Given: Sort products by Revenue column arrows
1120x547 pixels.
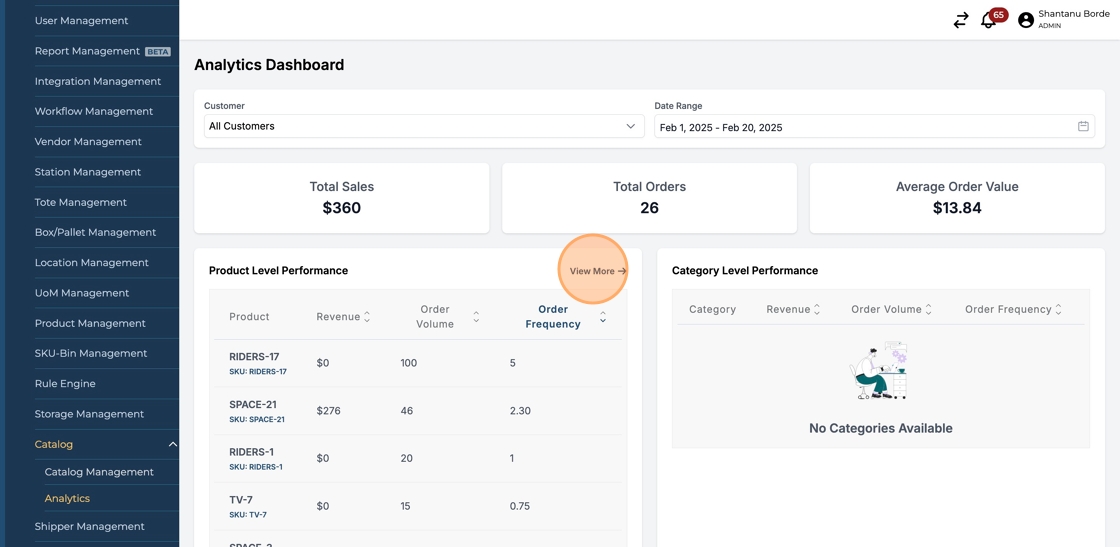Looking at the screenshot, I should [367, 317].
